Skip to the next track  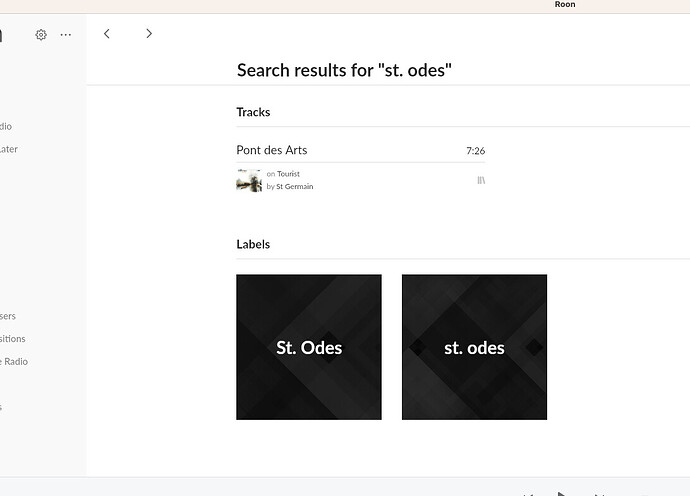[x=599, y=494]
